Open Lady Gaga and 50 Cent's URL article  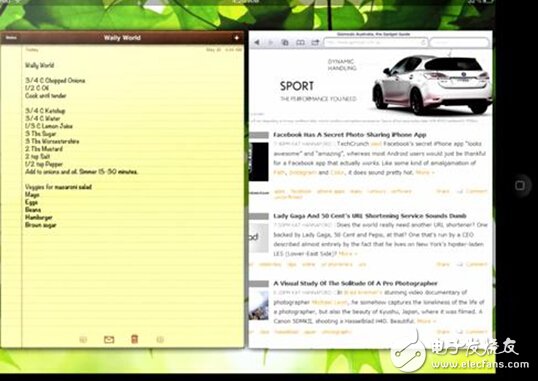pyautogui.click(x=370, y=216)
